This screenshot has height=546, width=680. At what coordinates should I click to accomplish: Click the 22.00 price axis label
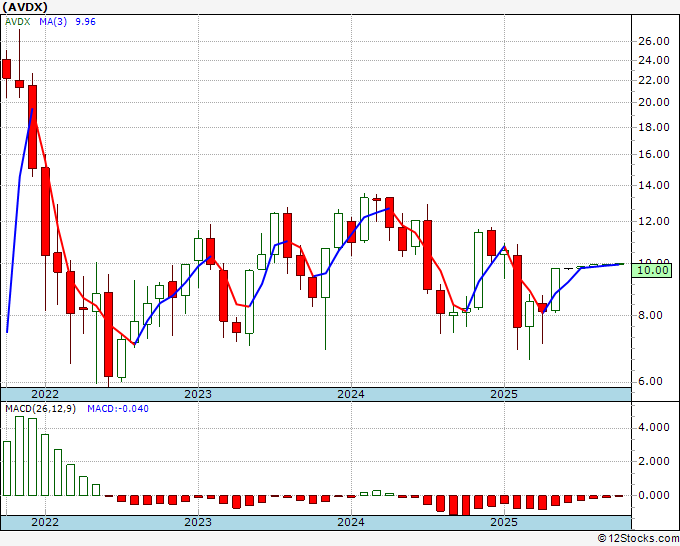click(x=654, y=80)
